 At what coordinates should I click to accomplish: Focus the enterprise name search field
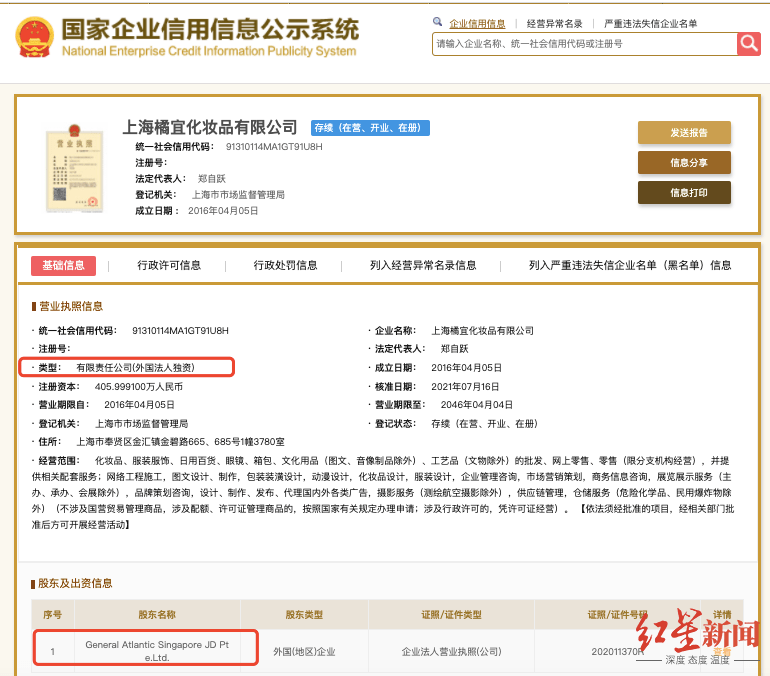[584, 44]
